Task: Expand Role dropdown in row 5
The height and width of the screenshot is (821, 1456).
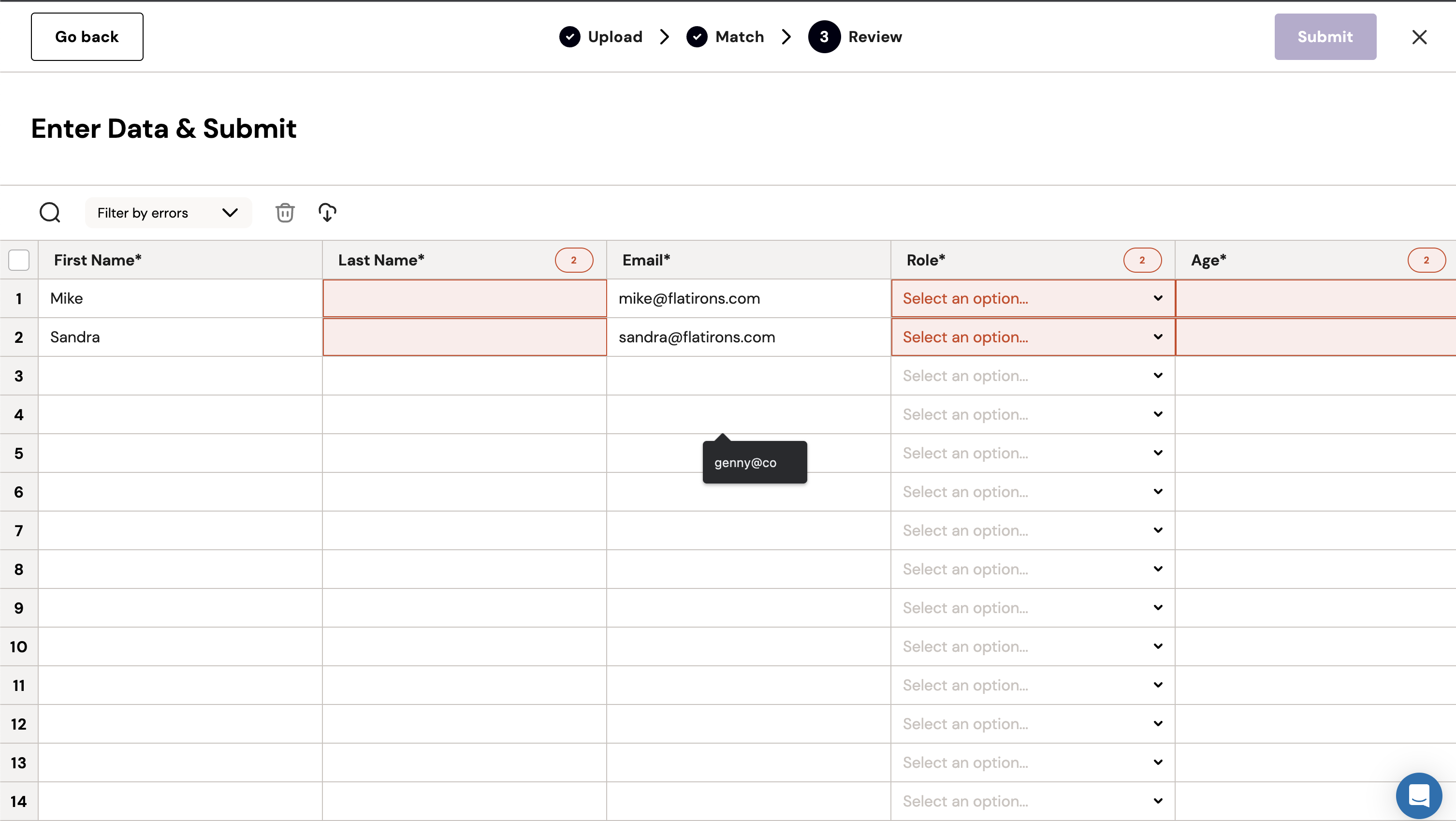Action: pyautogui.click(x=1033, y=453)
